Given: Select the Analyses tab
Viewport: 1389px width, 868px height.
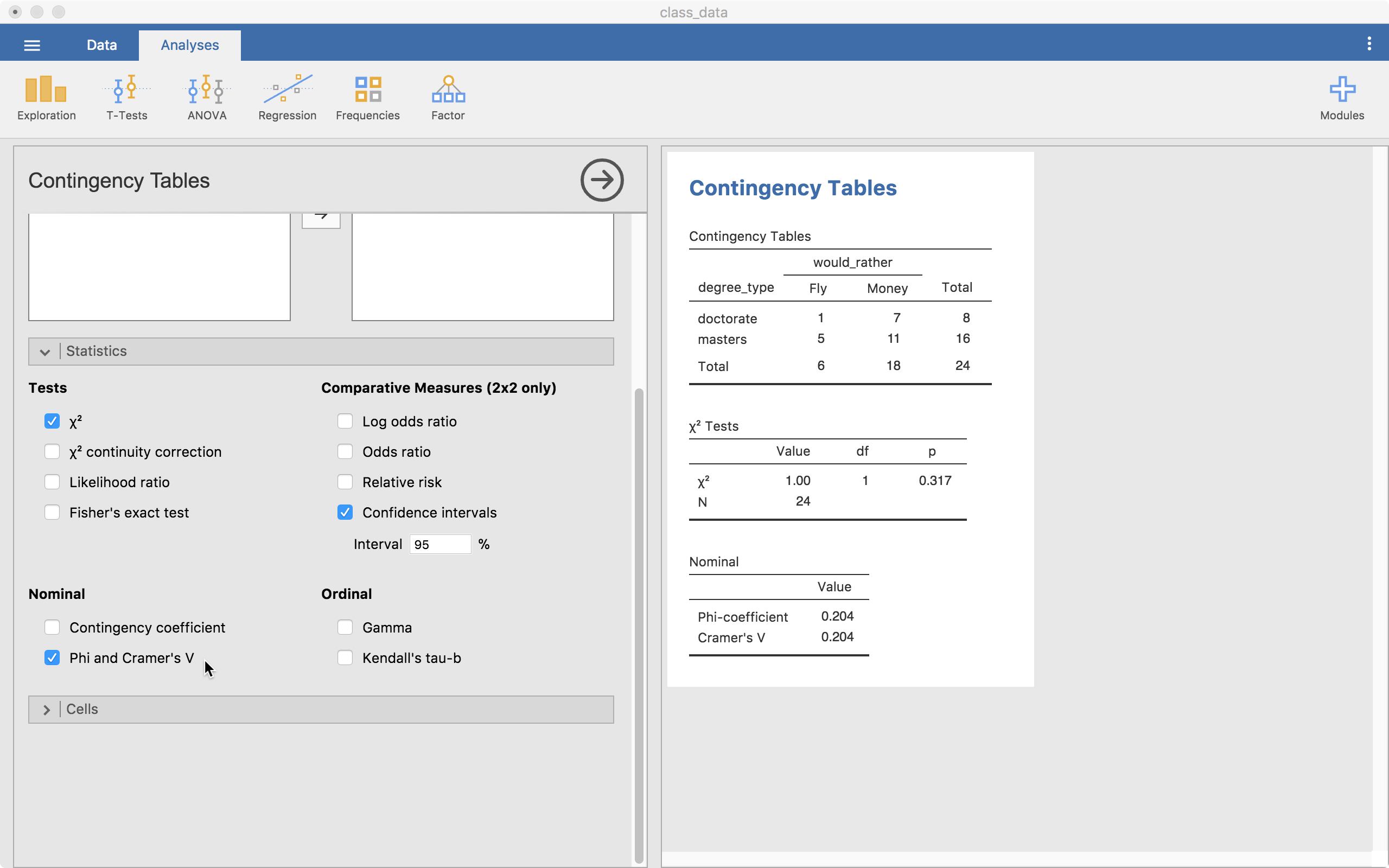Looking at the screenshot, I should (x=189, y=45).
